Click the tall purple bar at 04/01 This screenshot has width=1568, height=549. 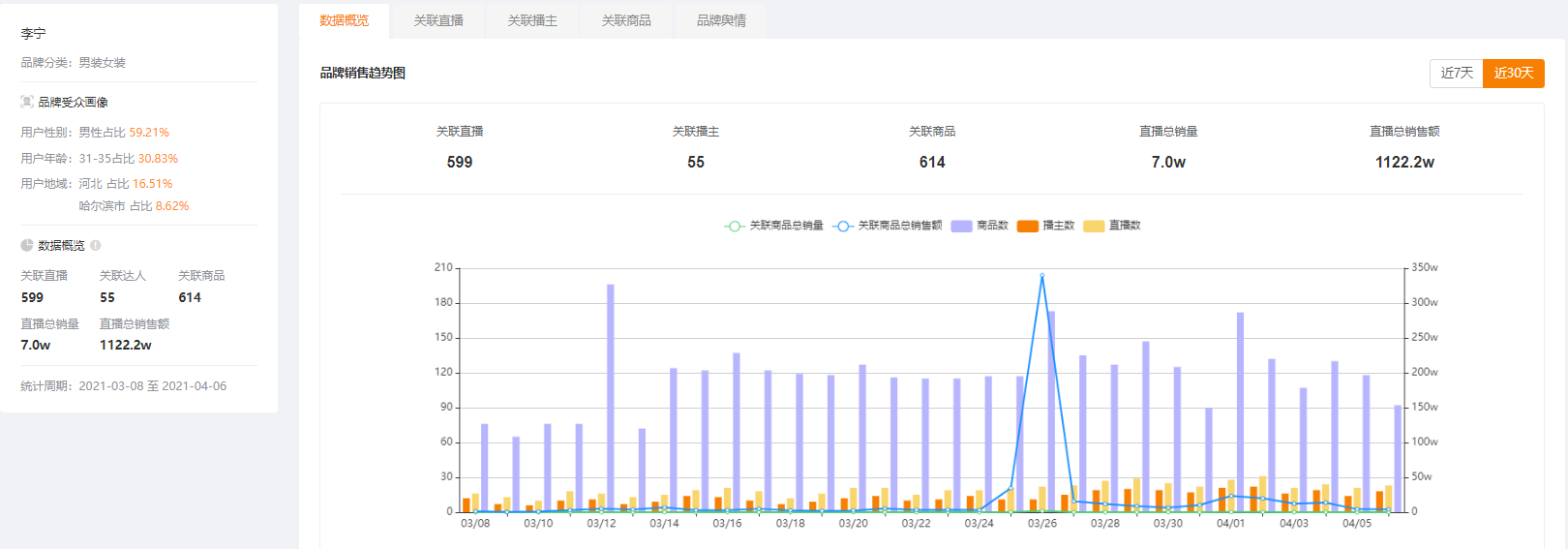click(x=1240, y=412)
